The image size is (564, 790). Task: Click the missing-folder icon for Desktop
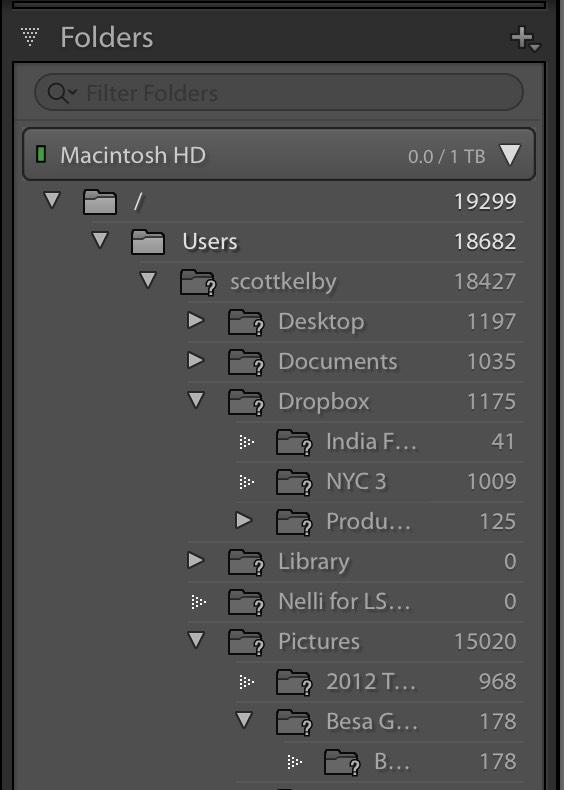tap(246, 322)
